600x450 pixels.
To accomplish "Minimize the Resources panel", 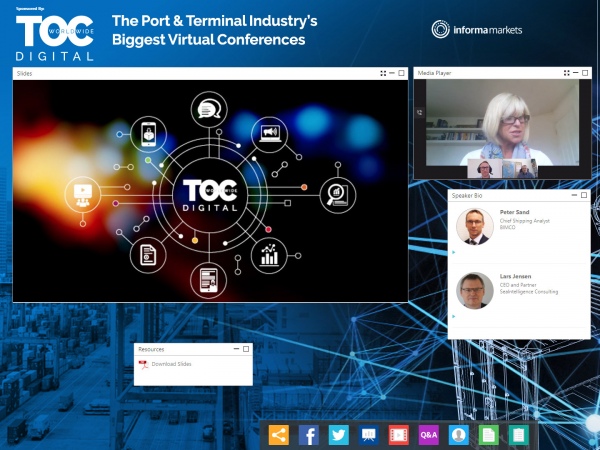I will pyautogui.click(x=234, y=349).
